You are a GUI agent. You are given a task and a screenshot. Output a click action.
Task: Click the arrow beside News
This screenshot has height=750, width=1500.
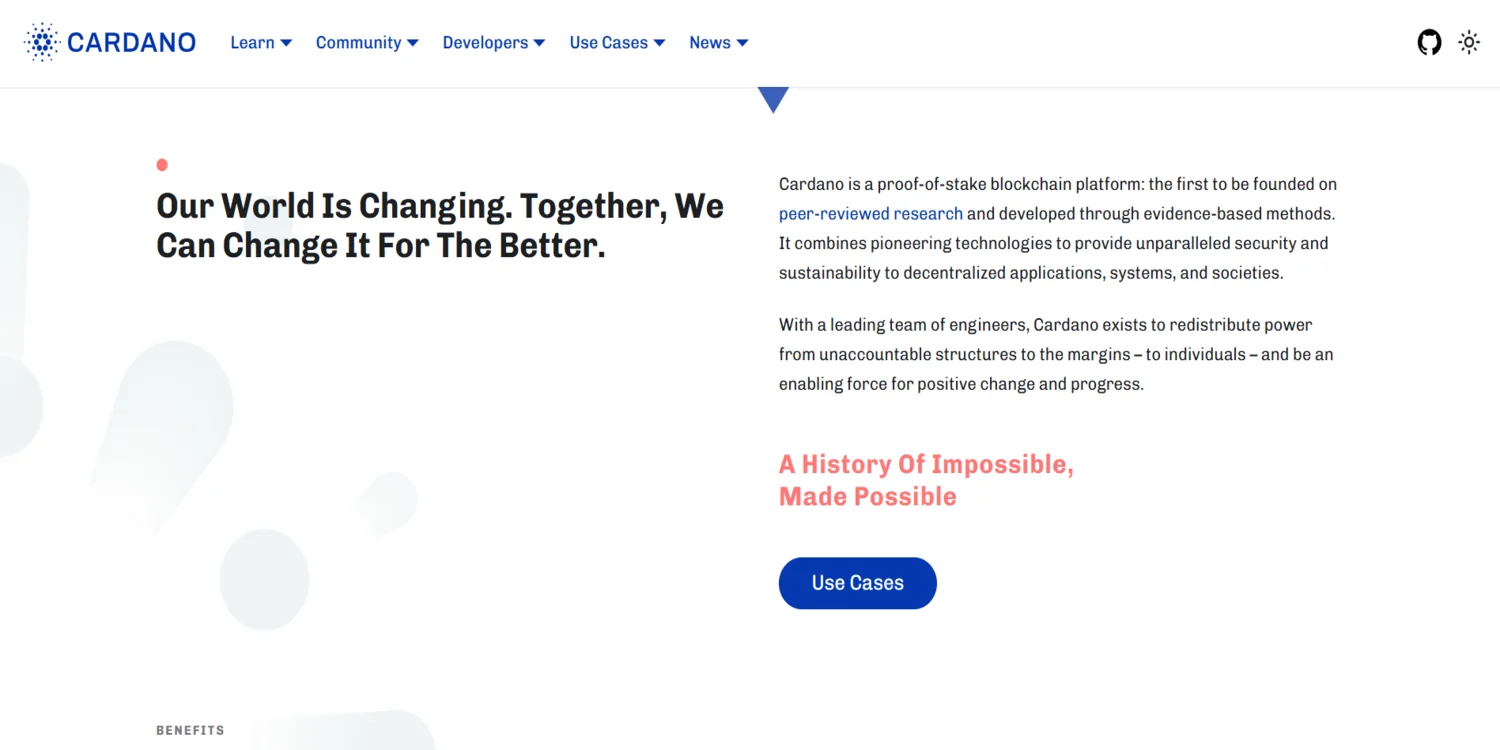742,43
